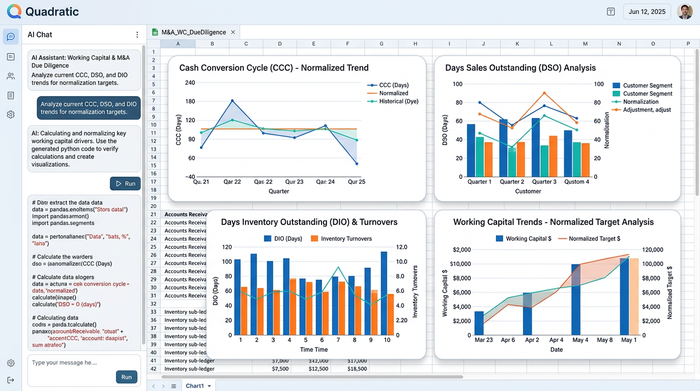Click the AI Chat panel scrollbar
Image resolution: width=700 pixels, height=391 pixels.
point(143,194)
